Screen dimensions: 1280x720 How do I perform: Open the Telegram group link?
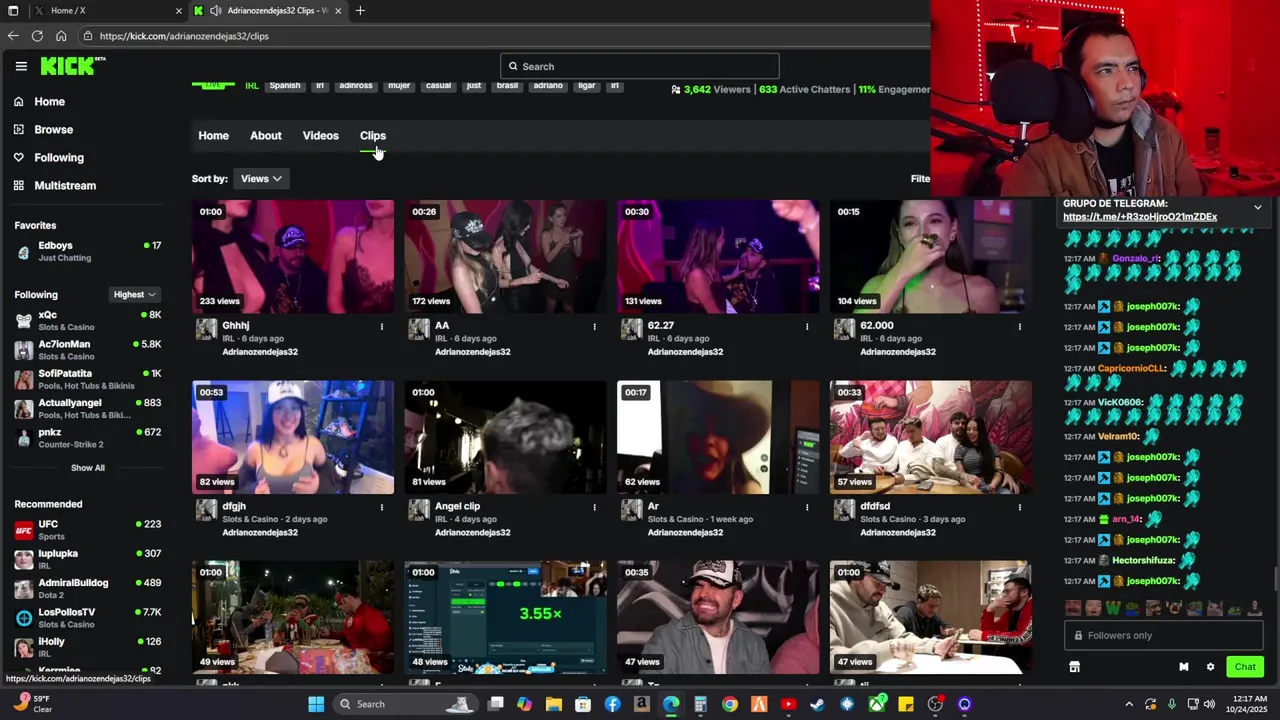[x=1140, y=217]
